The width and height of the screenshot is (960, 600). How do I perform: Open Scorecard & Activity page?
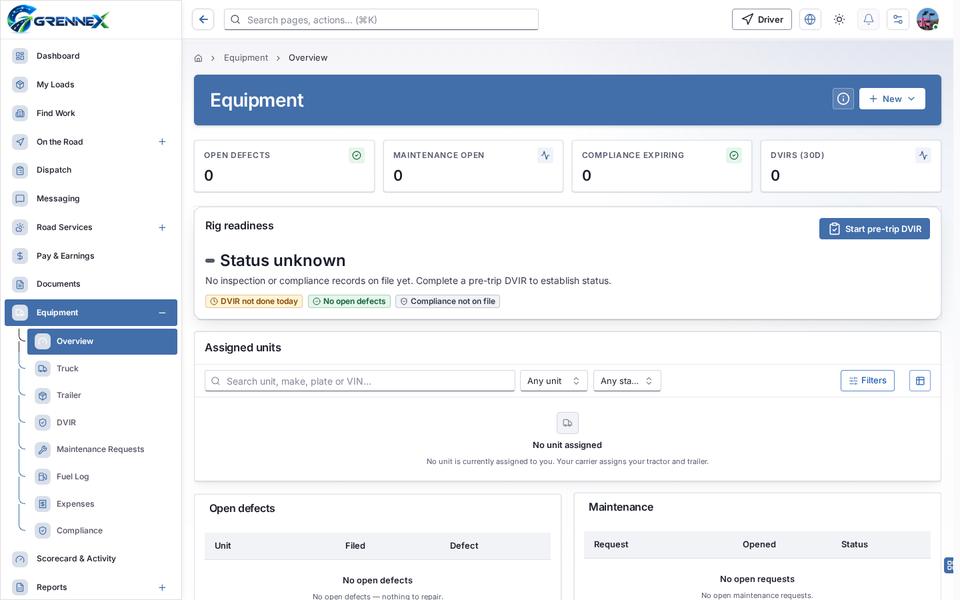point(91,559)
